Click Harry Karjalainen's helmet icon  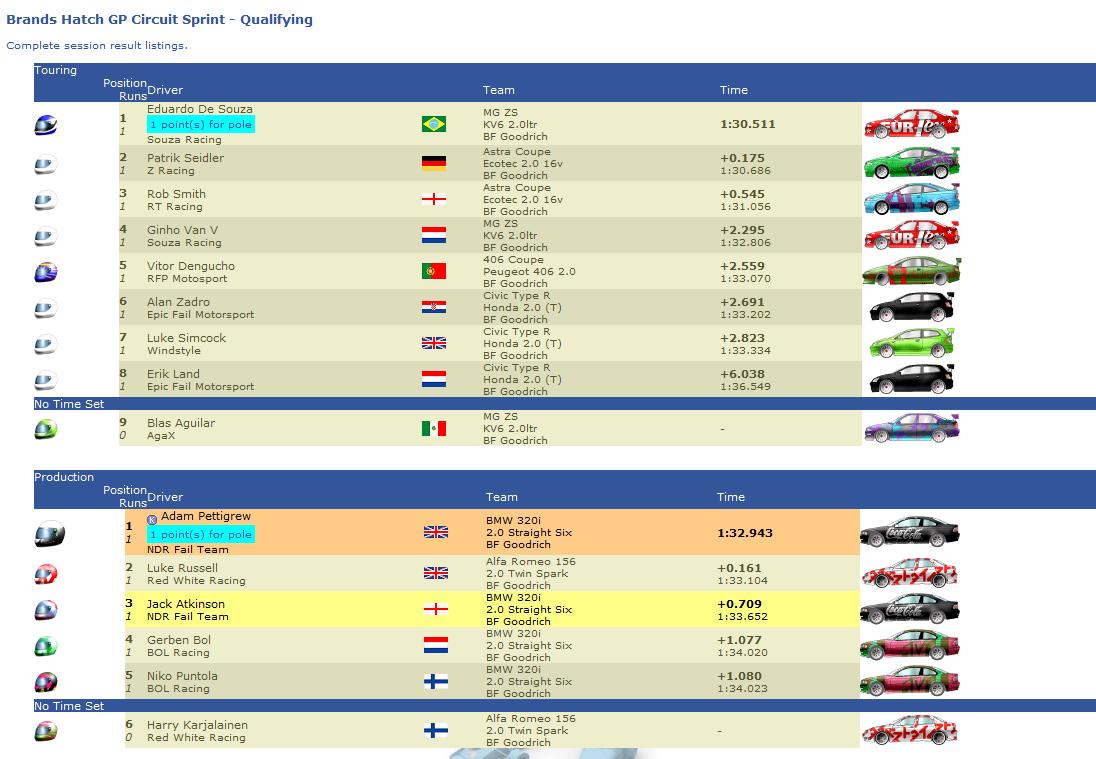pos(45,732)
